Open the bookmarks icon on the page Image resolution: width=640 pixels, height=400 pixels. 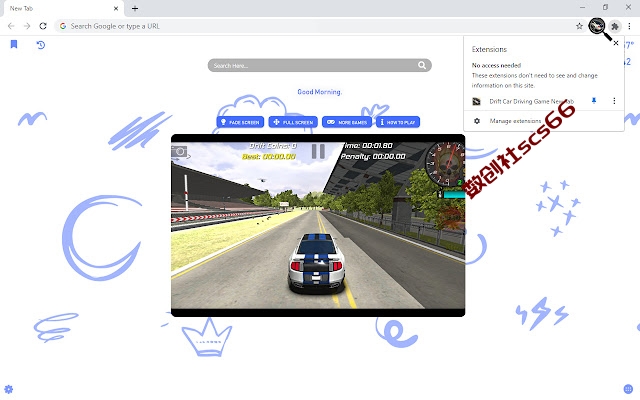[14, 44]
